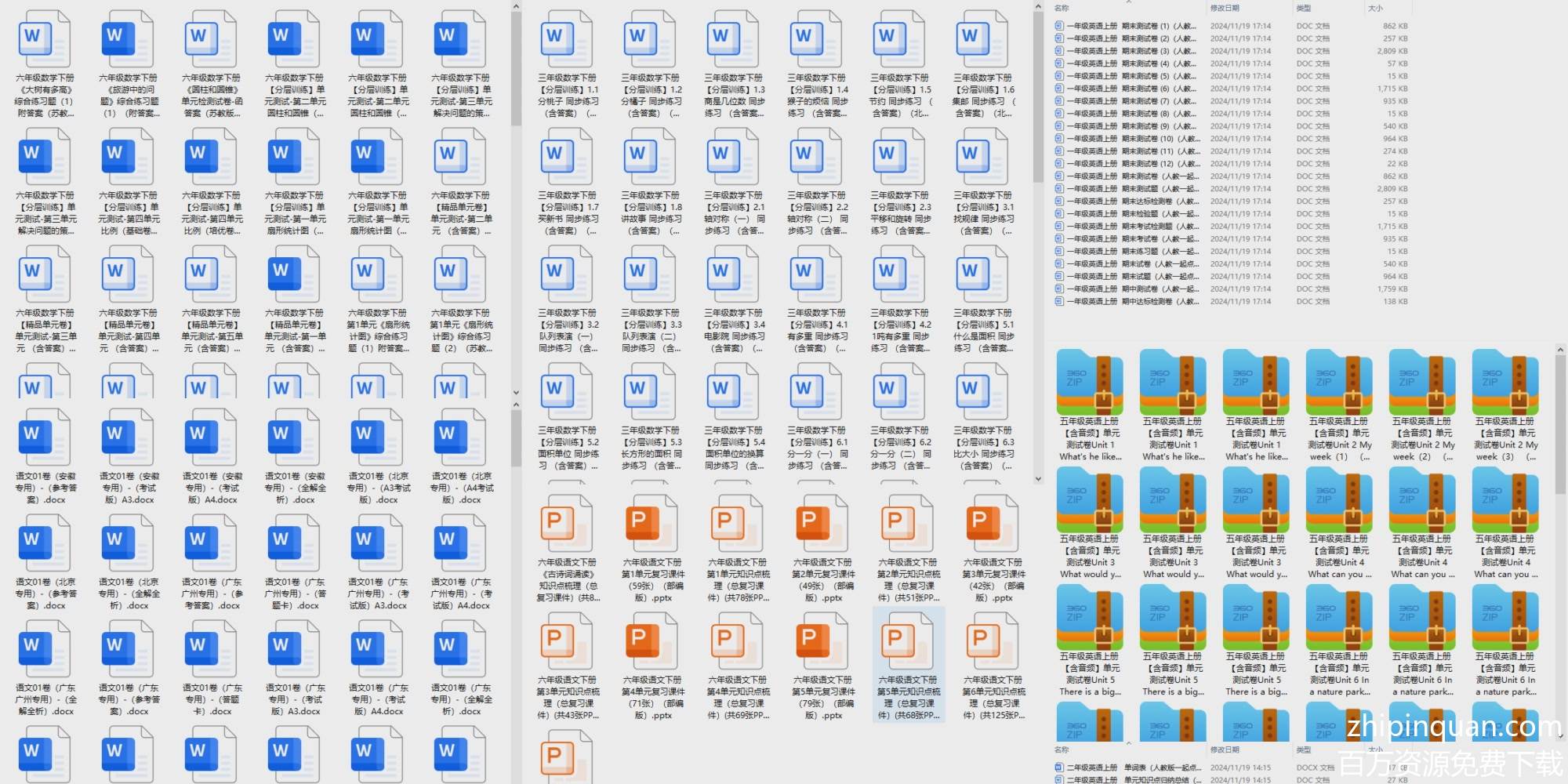This screenshot has width=1568, height=784.
Task: Click the 138 KB size cell
Action: pyautogui.click(x=1396, y=302)
